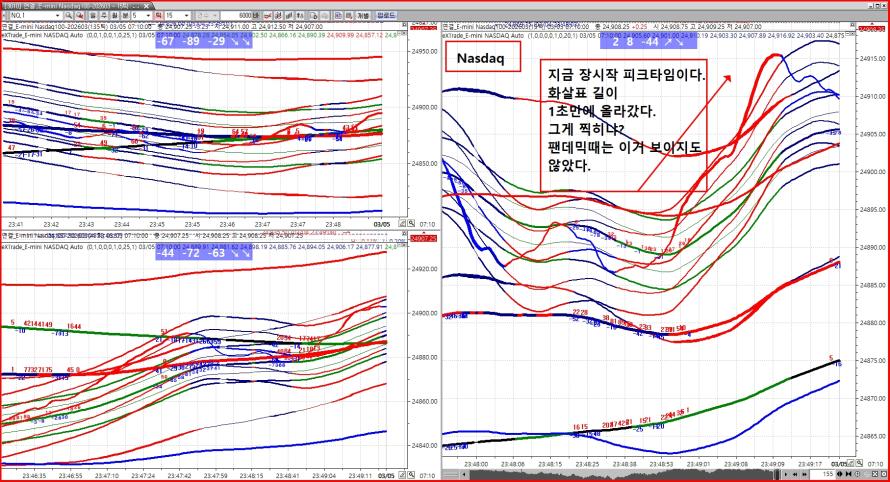
Task: Switch chart period to daily (일)
Action: point(93,15)
